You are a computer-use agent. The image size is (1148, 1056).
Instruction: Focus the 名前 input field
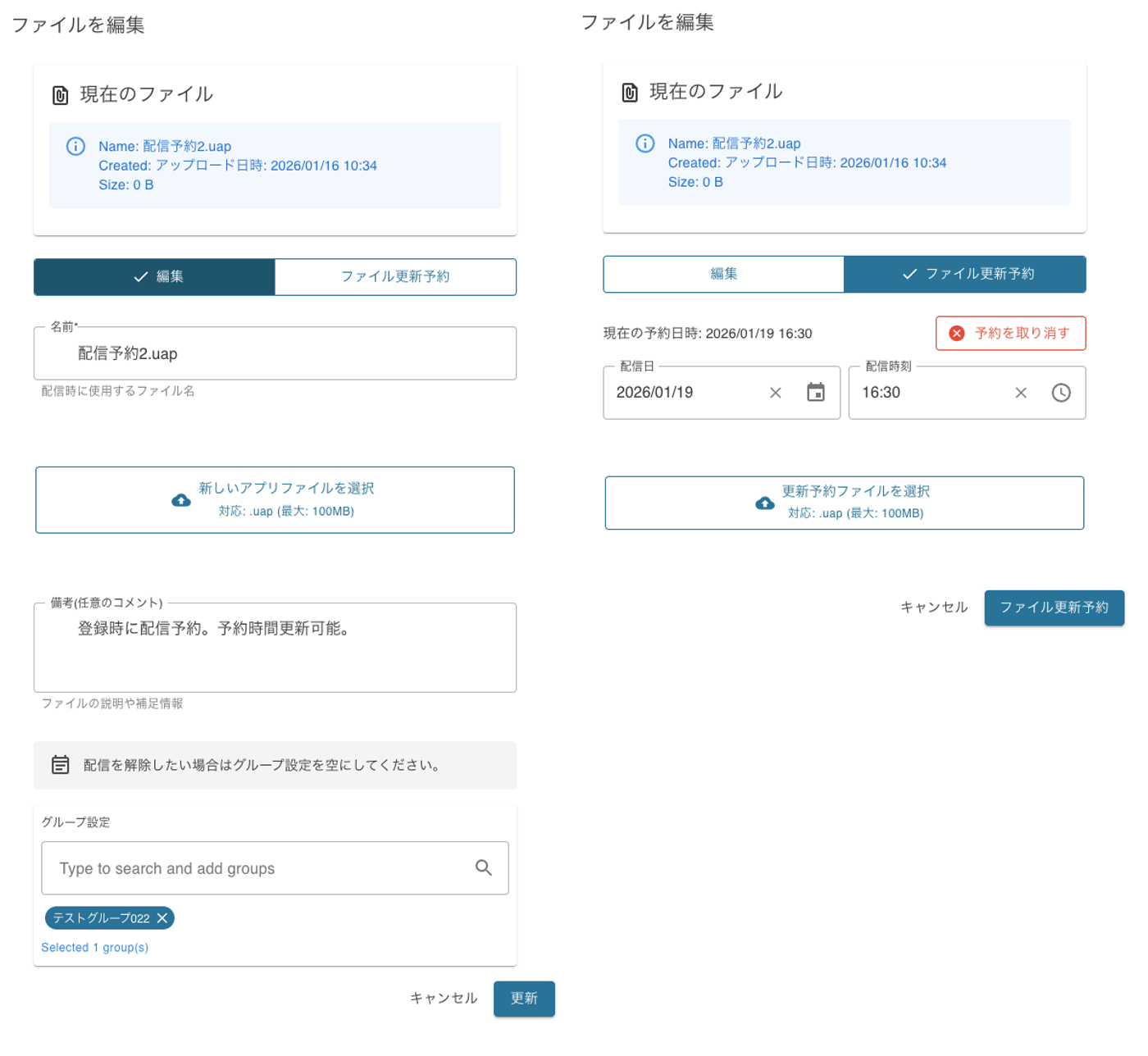(x=275, y=354)
